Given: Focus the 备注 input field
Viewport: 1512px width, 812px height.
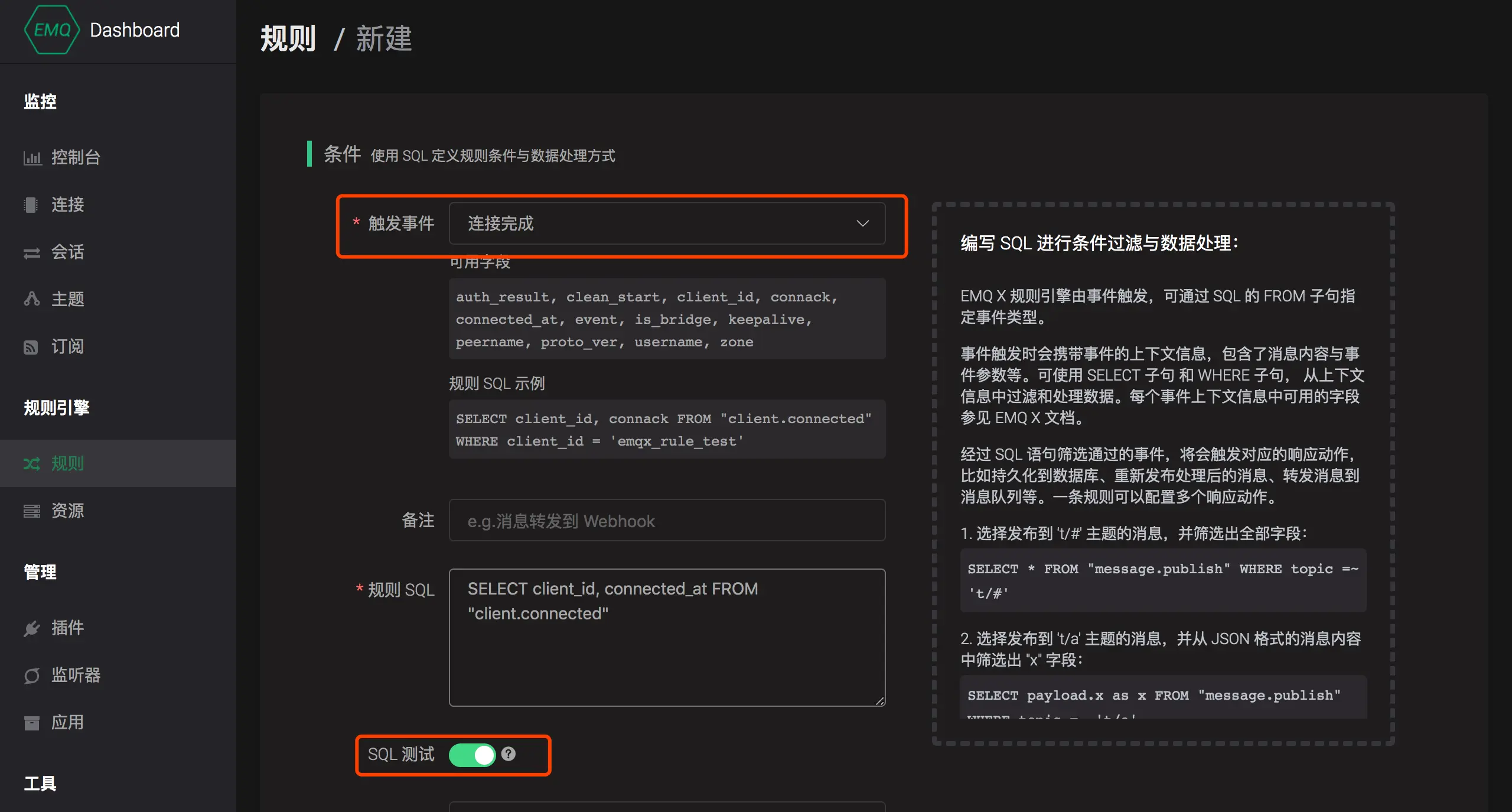Looking at the screenshot, I should click(666, 521).
